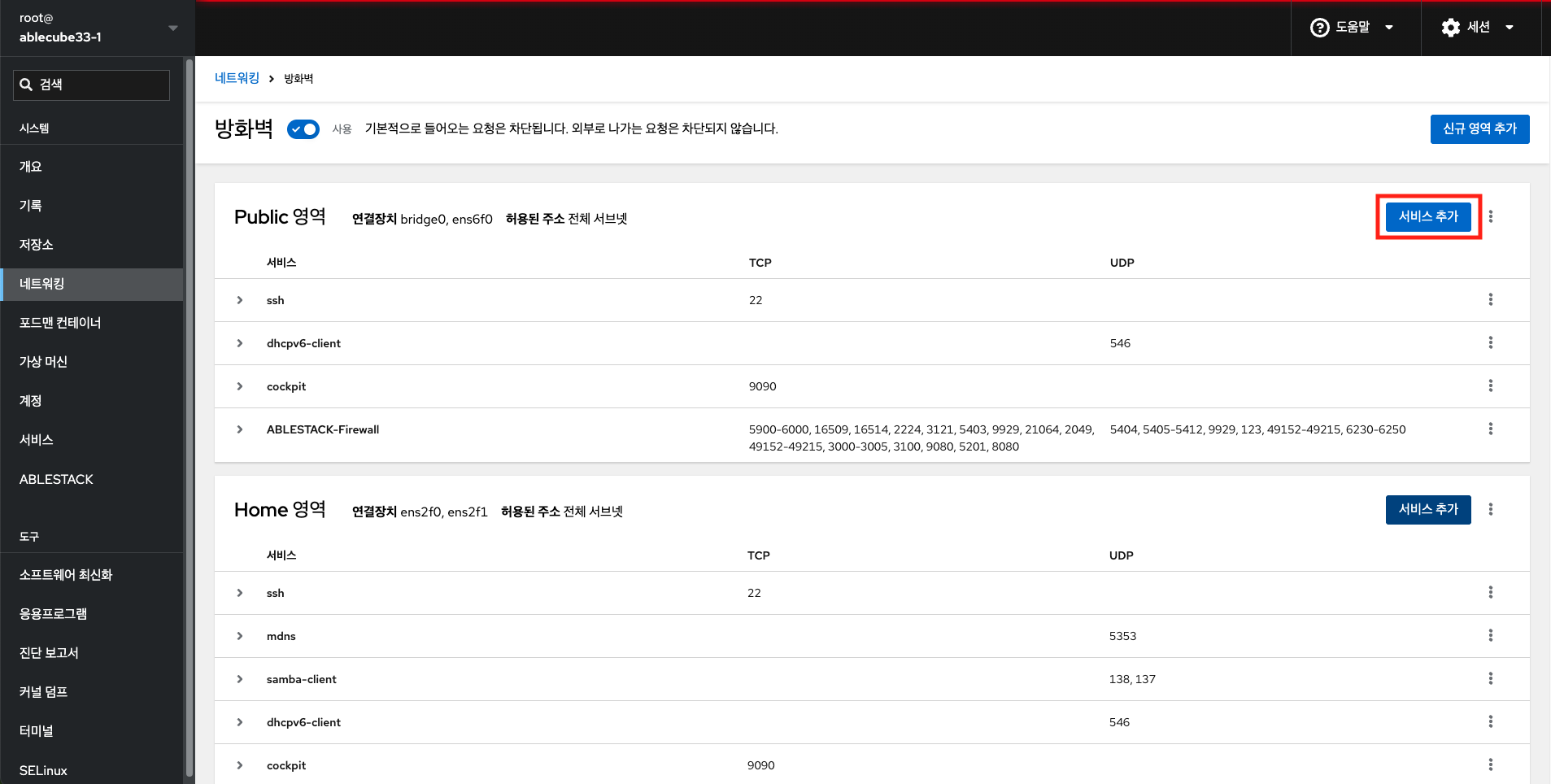
Task: Expand the ABLESTACK-Firewall service row
Action: 240,429
